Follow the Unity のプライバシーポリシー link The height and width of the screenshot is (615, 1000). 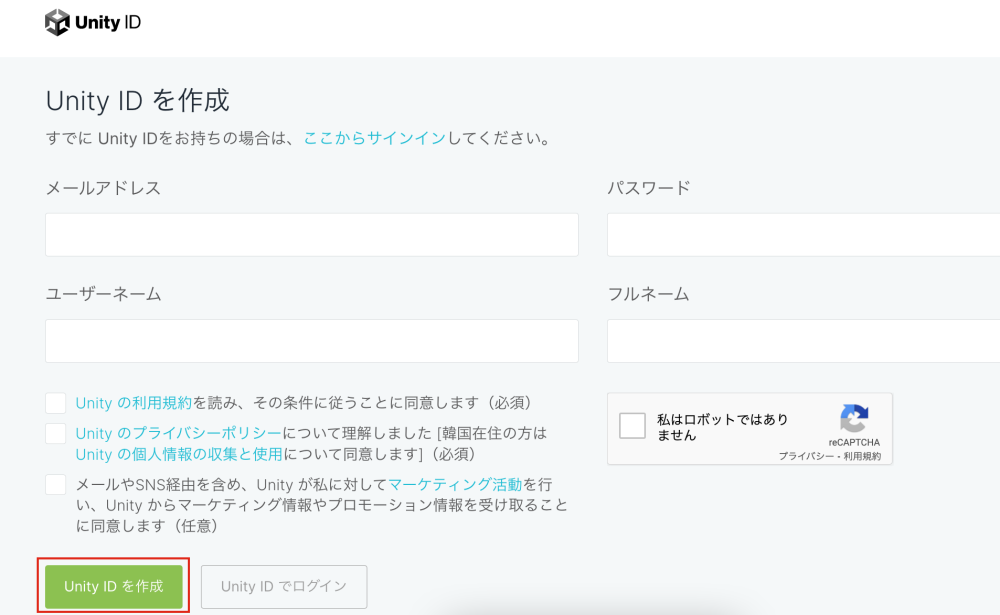178,434
